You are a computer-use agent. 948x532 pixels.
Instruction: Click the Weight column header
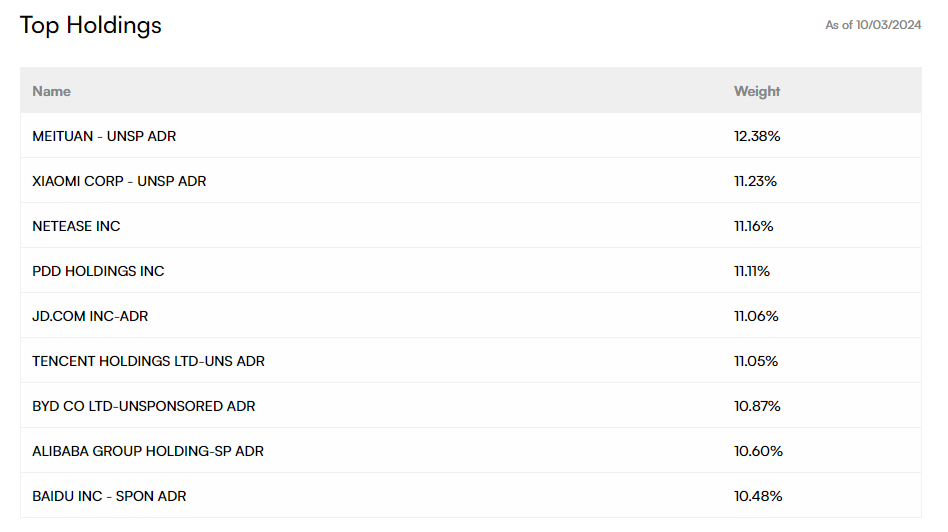click(x=757, y=91)
